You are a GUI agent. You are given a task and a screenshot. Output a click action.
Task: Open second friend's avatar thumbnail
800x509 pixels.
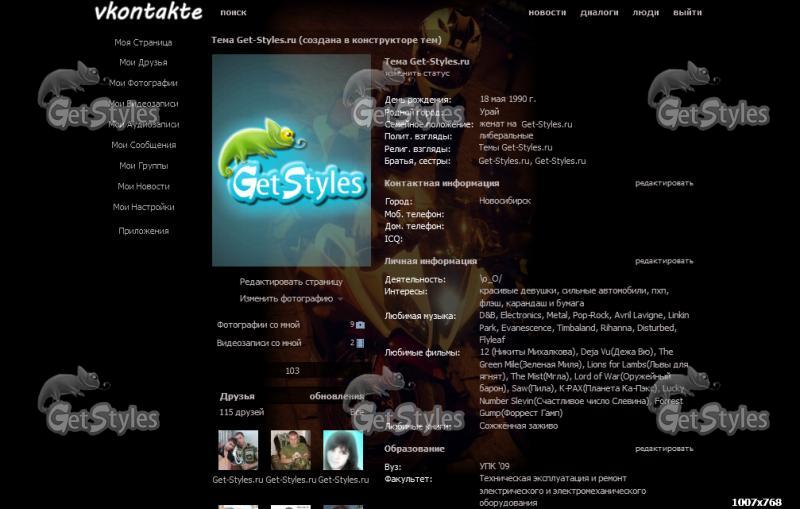click(291, 450)
